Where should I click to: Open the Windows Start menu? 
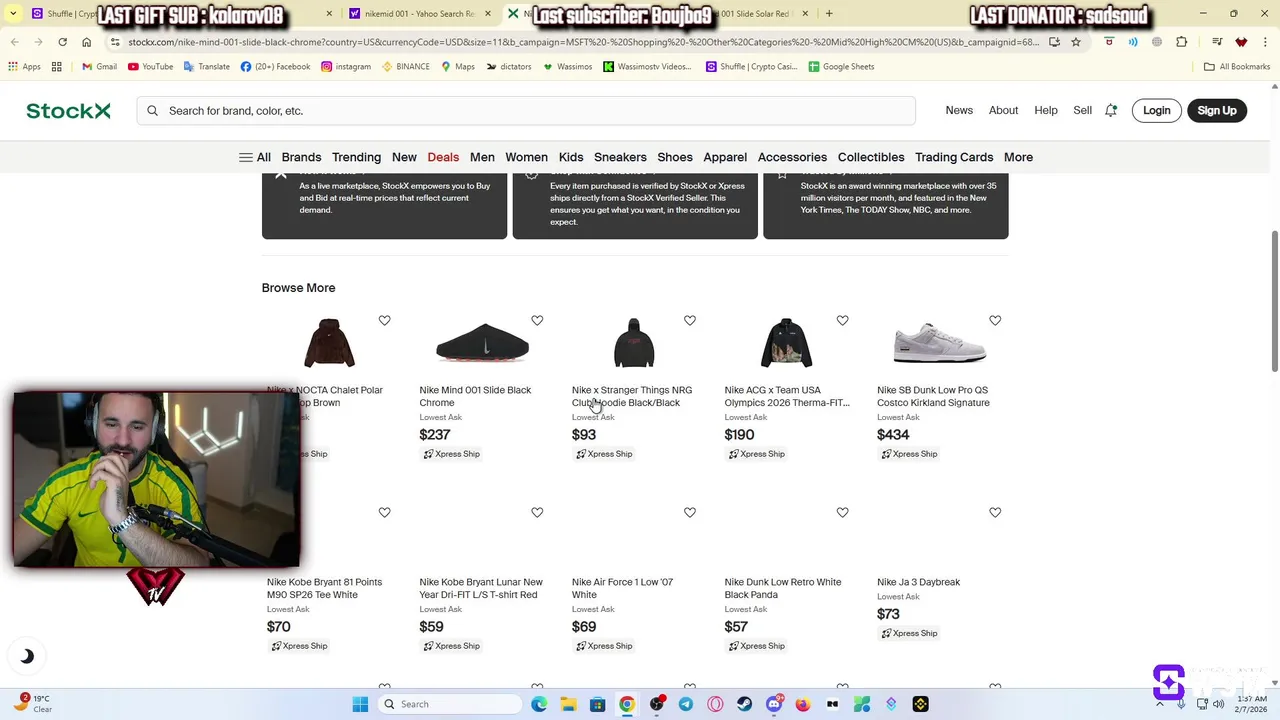point(360,704)
